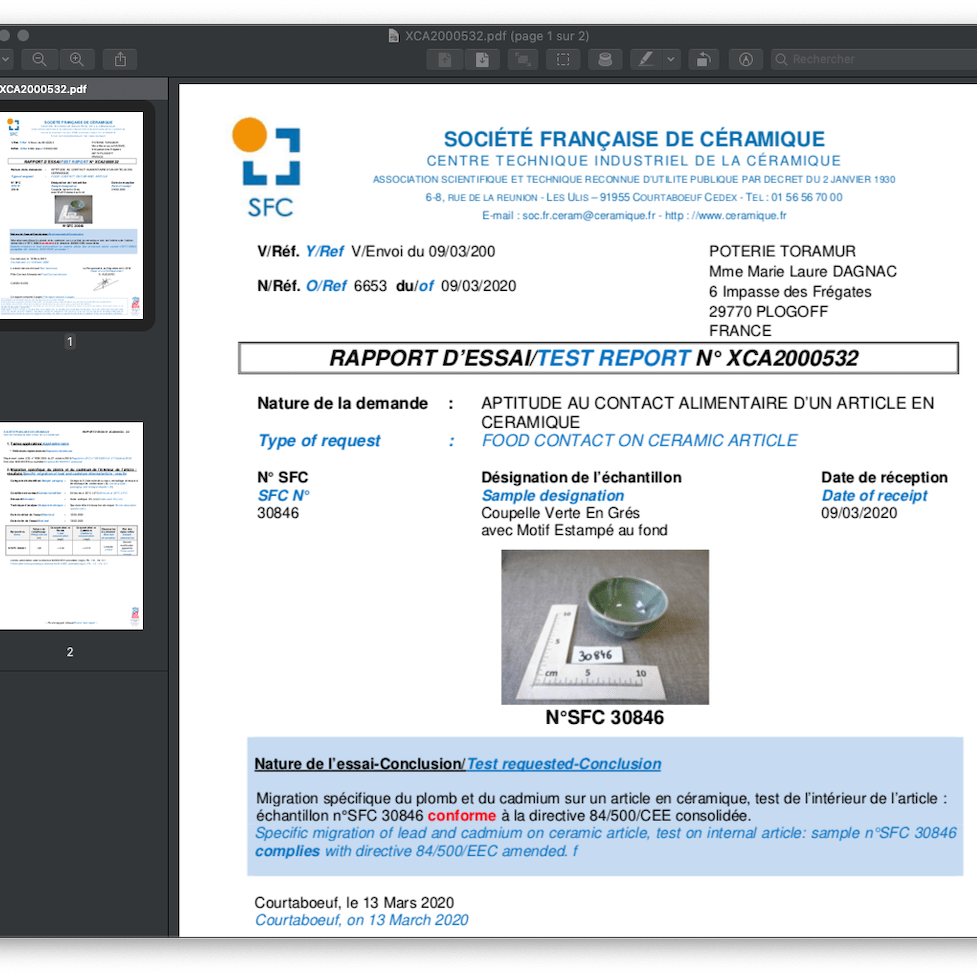Open the Share menu icon
This screenshot has width=977, height=977.
pyautogui.click(x=121, y=59)
